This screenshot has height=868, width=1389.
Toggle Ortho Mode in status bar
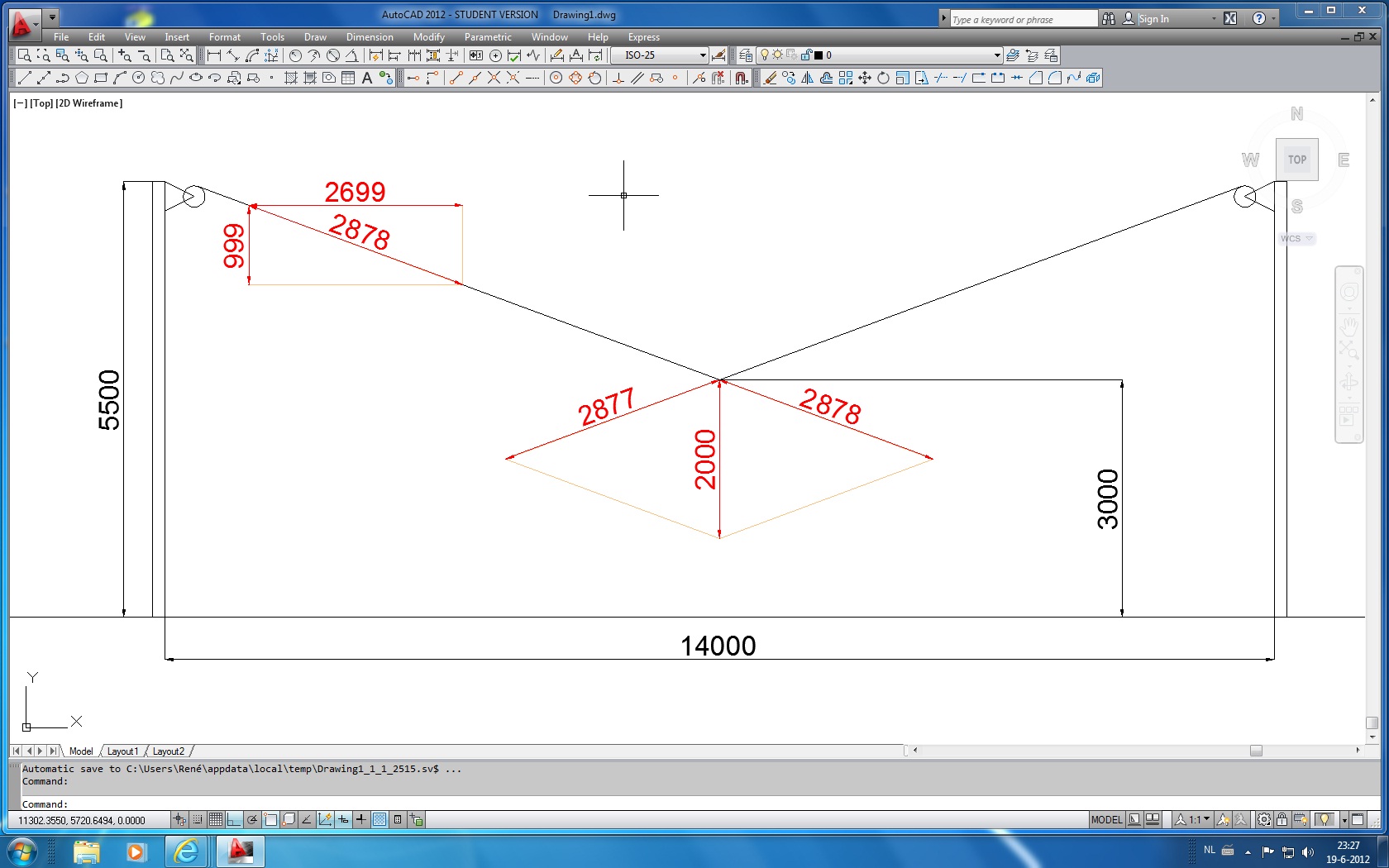pyautogui.click(x=234, y=820)
